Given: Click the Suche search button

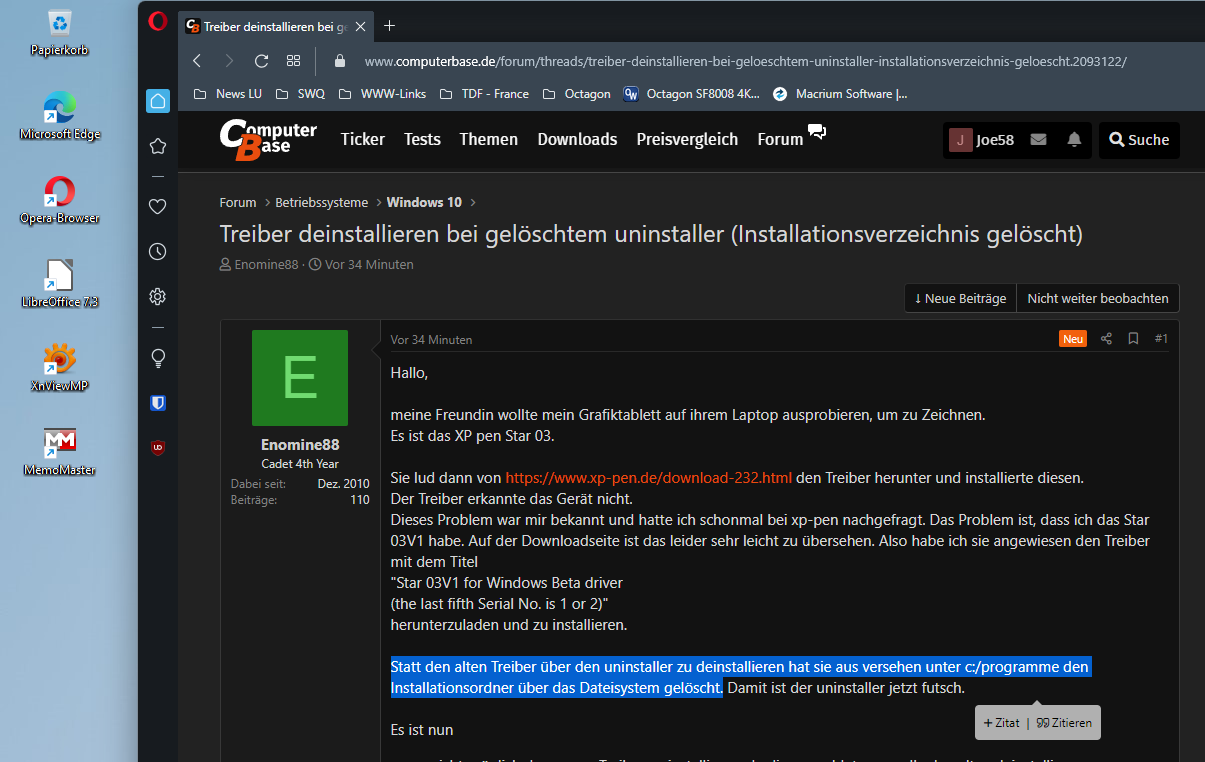Looking at the screenshot, I should pyautogui.click(x=1139, y=140).
